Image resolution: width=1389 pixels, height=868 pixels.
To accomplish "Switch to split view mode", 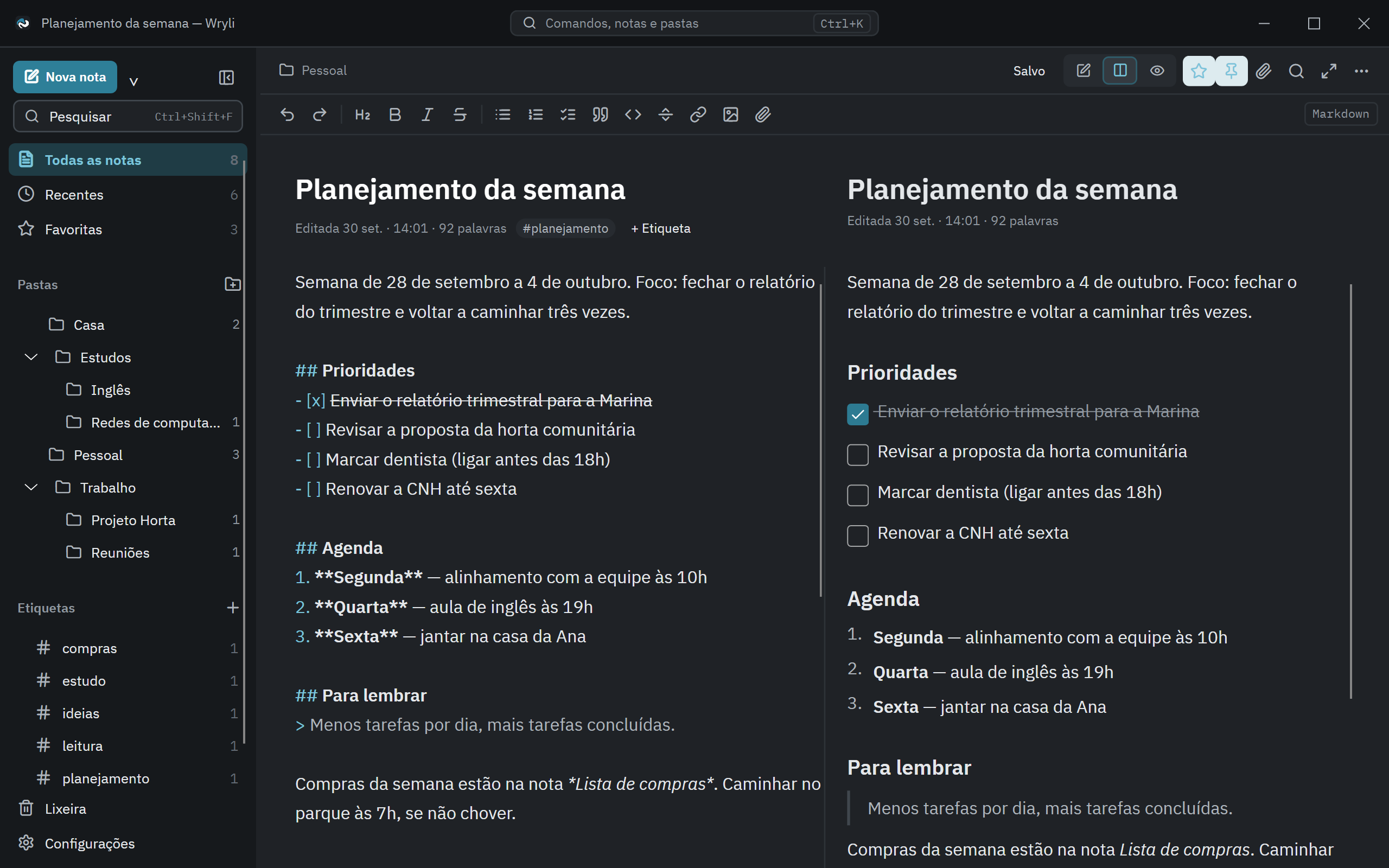I will coord(1120,71).
